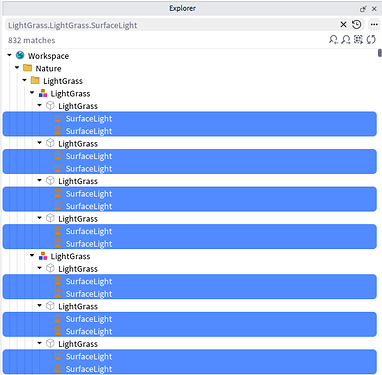
Task: Click the Explorer panel title
Action: 182,8
